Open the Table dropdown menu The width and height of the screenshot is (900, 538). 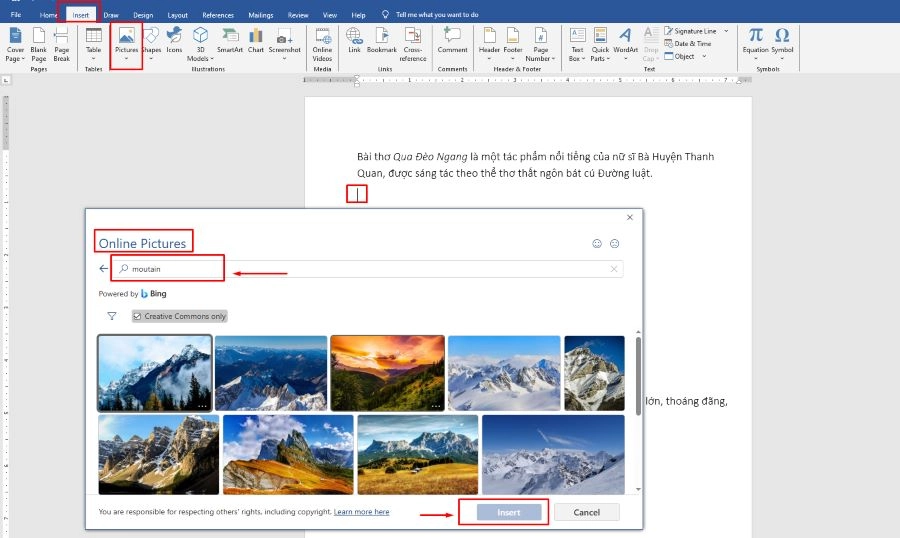[93, 59]
